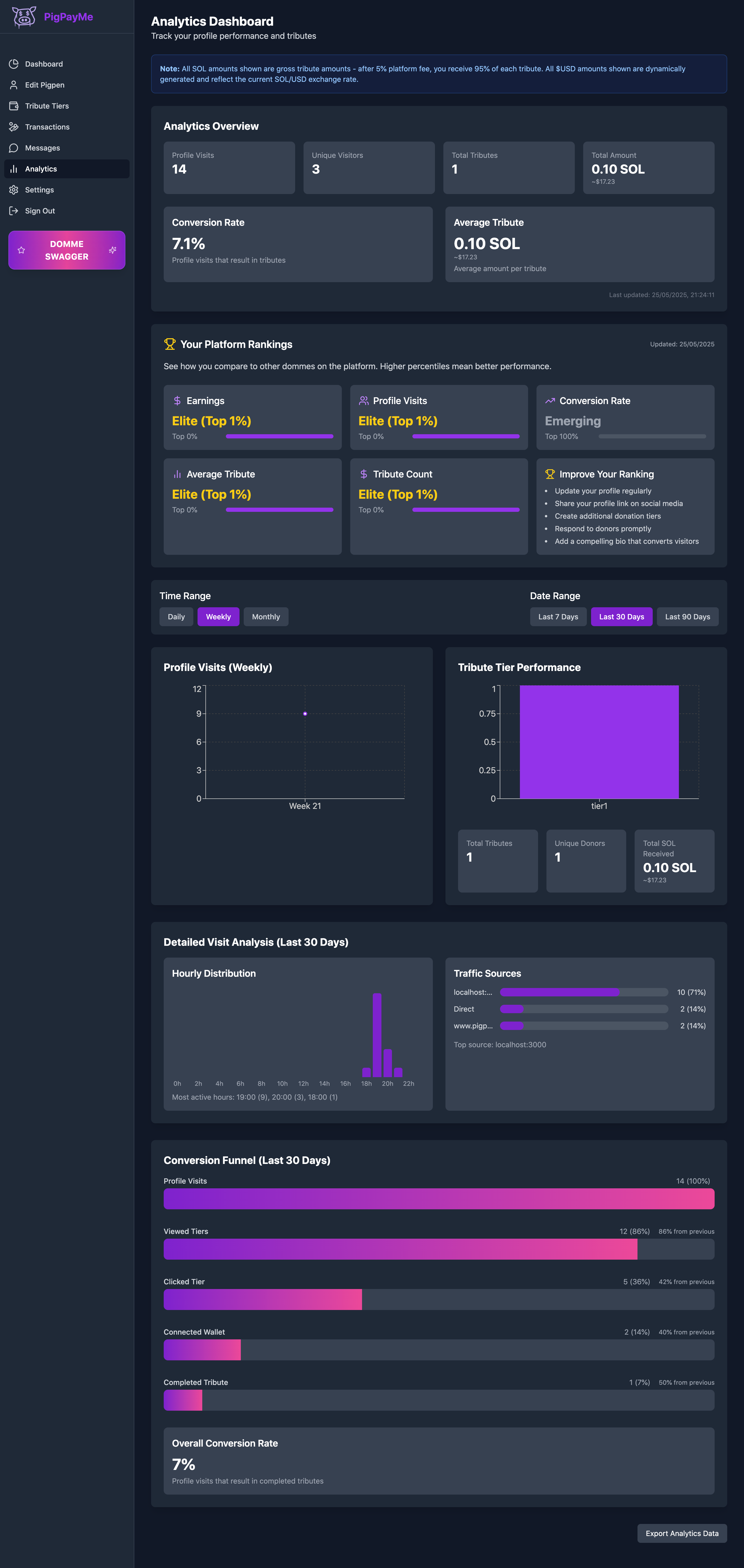Click the Earnings ranking progress bar
The height and width of the screenshot is (1568, 744).
pyautogui.click(x=279, y=436)
